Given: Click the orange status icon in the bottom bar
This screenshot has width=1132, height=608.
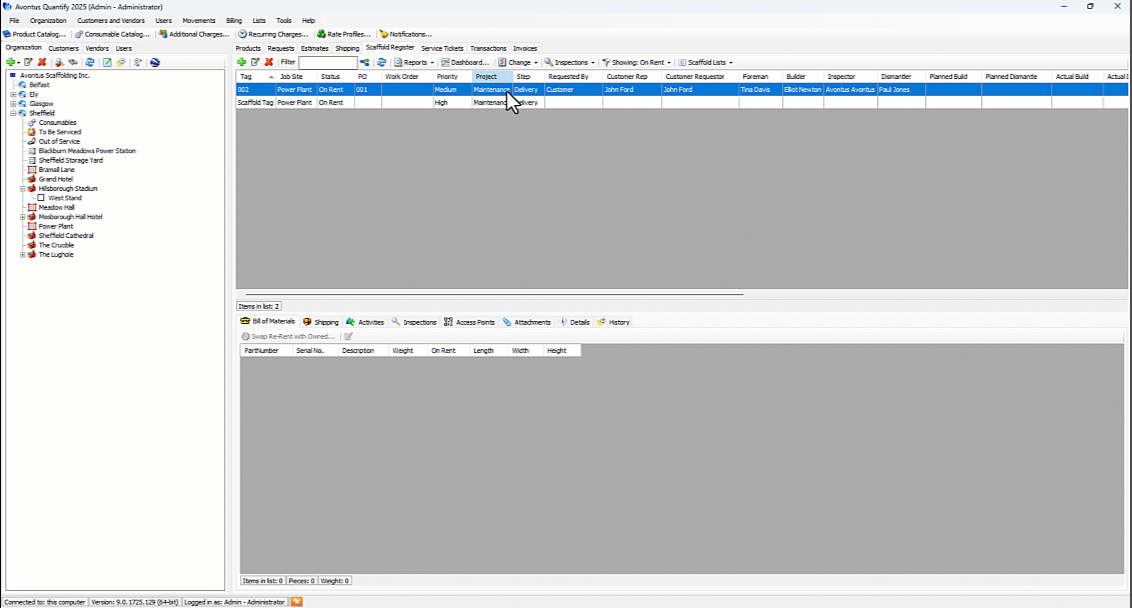Looking at the screenshot, I should (297, 602).
